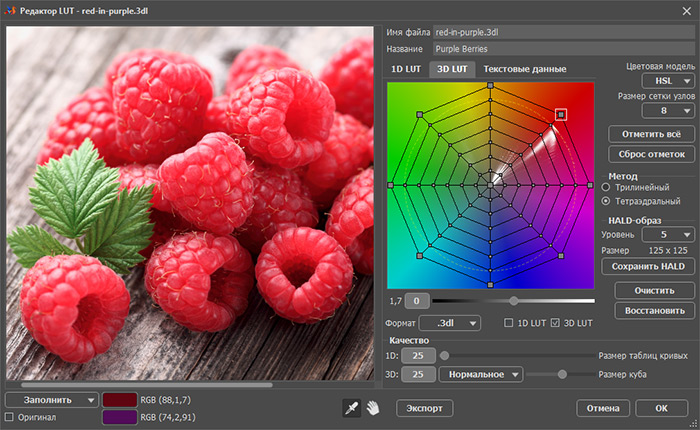Select the eyedropper tool
Screen dimensions: 700x430
click(352, 408)
